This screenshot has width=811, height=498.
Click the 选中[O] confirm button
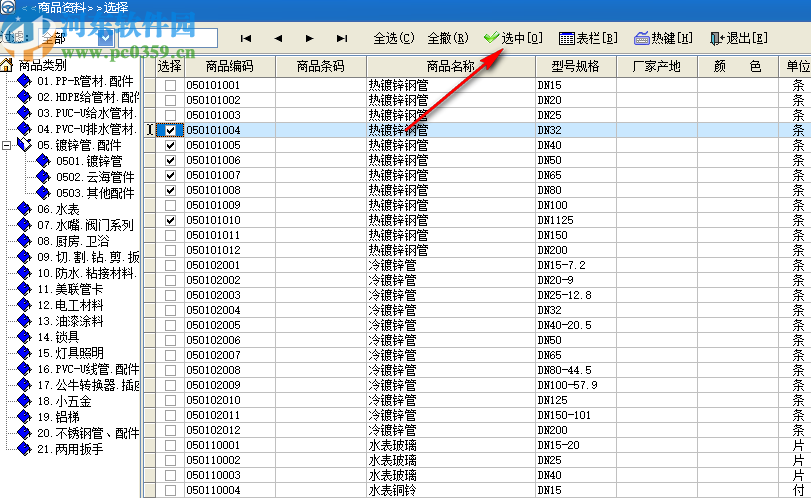pos(513,38)
